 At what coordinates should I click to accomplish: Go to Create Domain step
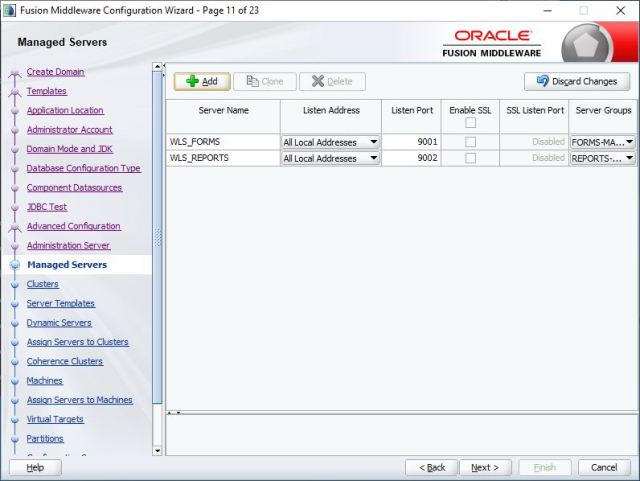point(56,72)
